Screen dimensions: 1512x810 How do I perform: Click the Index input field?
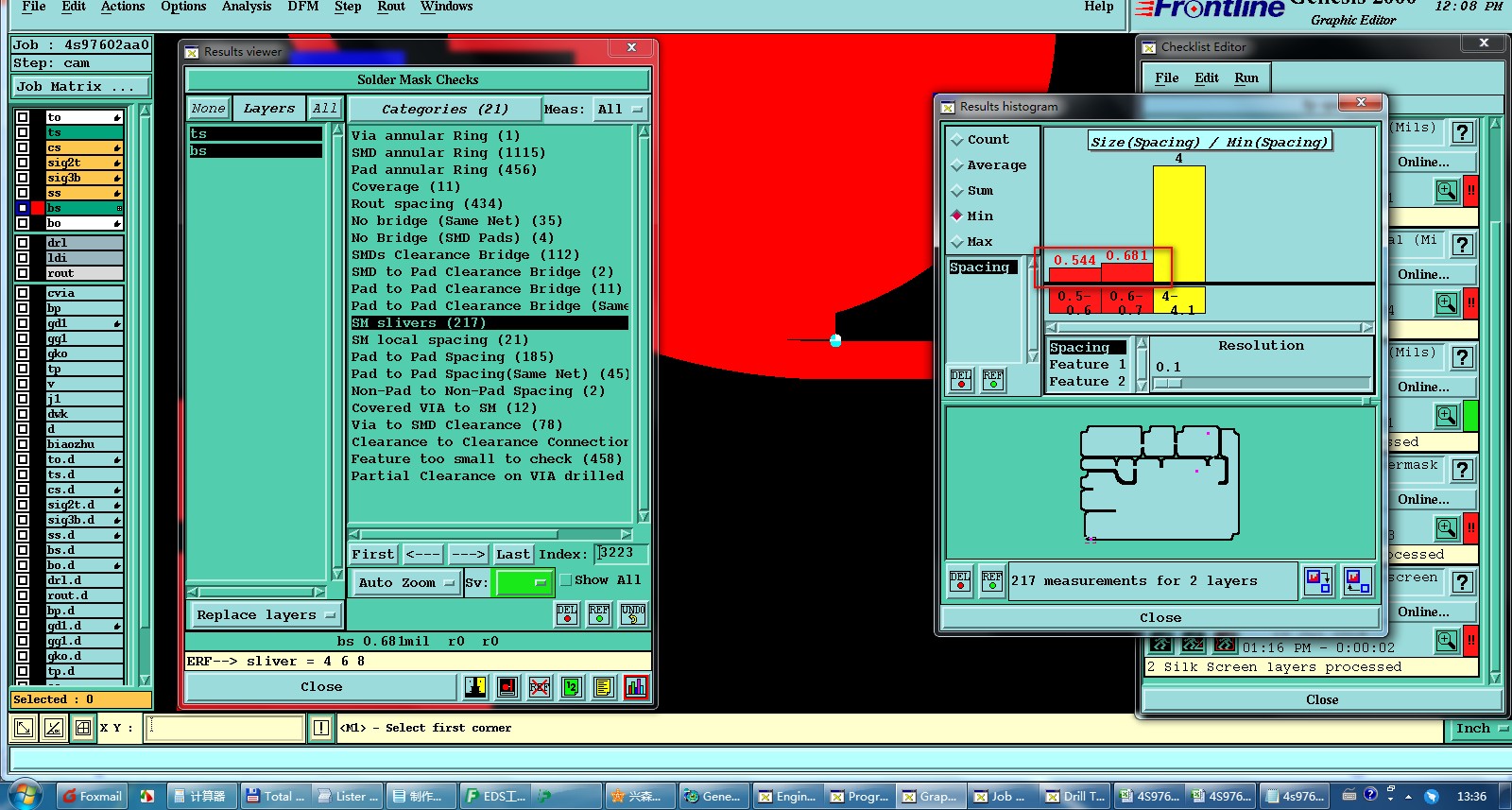click(x=621, y=553)
